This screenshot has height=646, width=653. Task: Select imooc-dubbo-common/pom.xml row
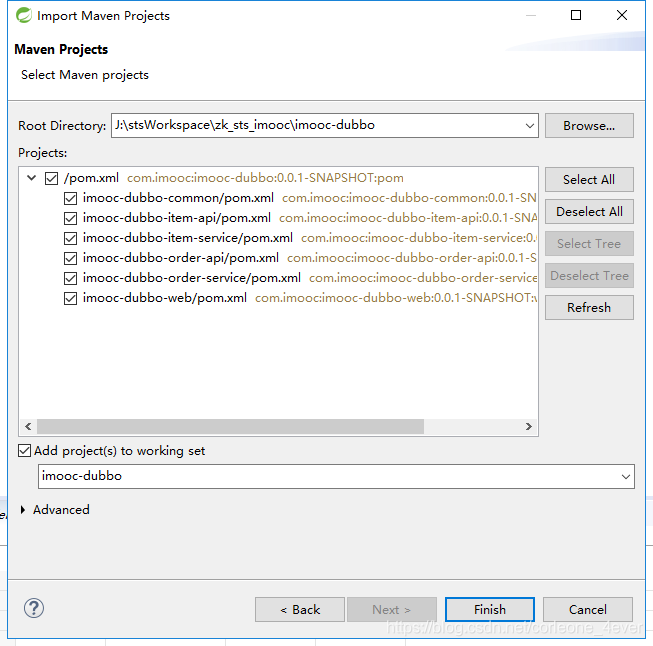pyautogui.click(x=178, y=198)
